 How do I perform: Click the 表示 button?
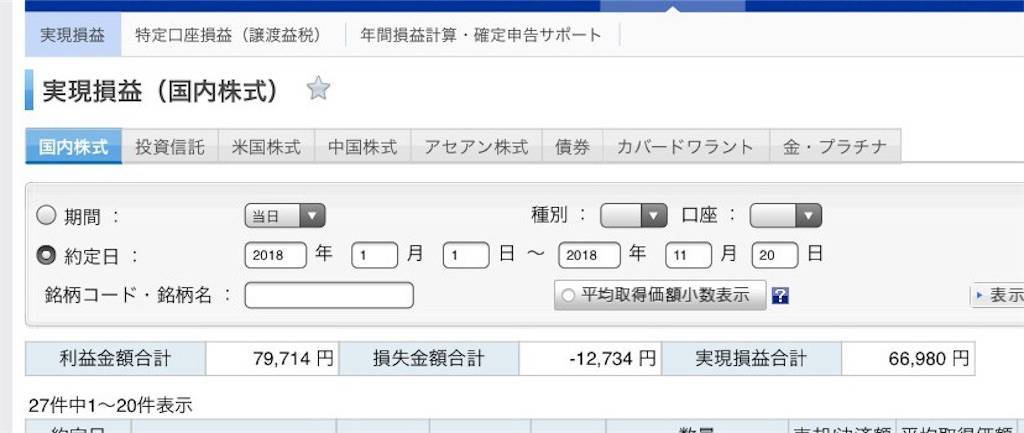point(997,295)
